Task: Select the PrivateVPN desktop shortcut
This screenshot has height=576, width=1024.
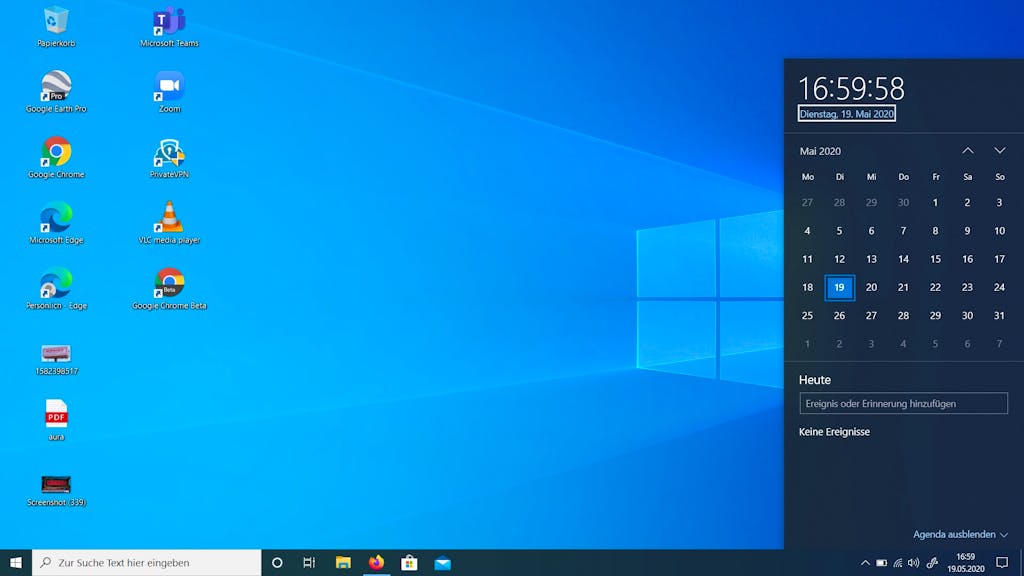Action: click(169, 157)
